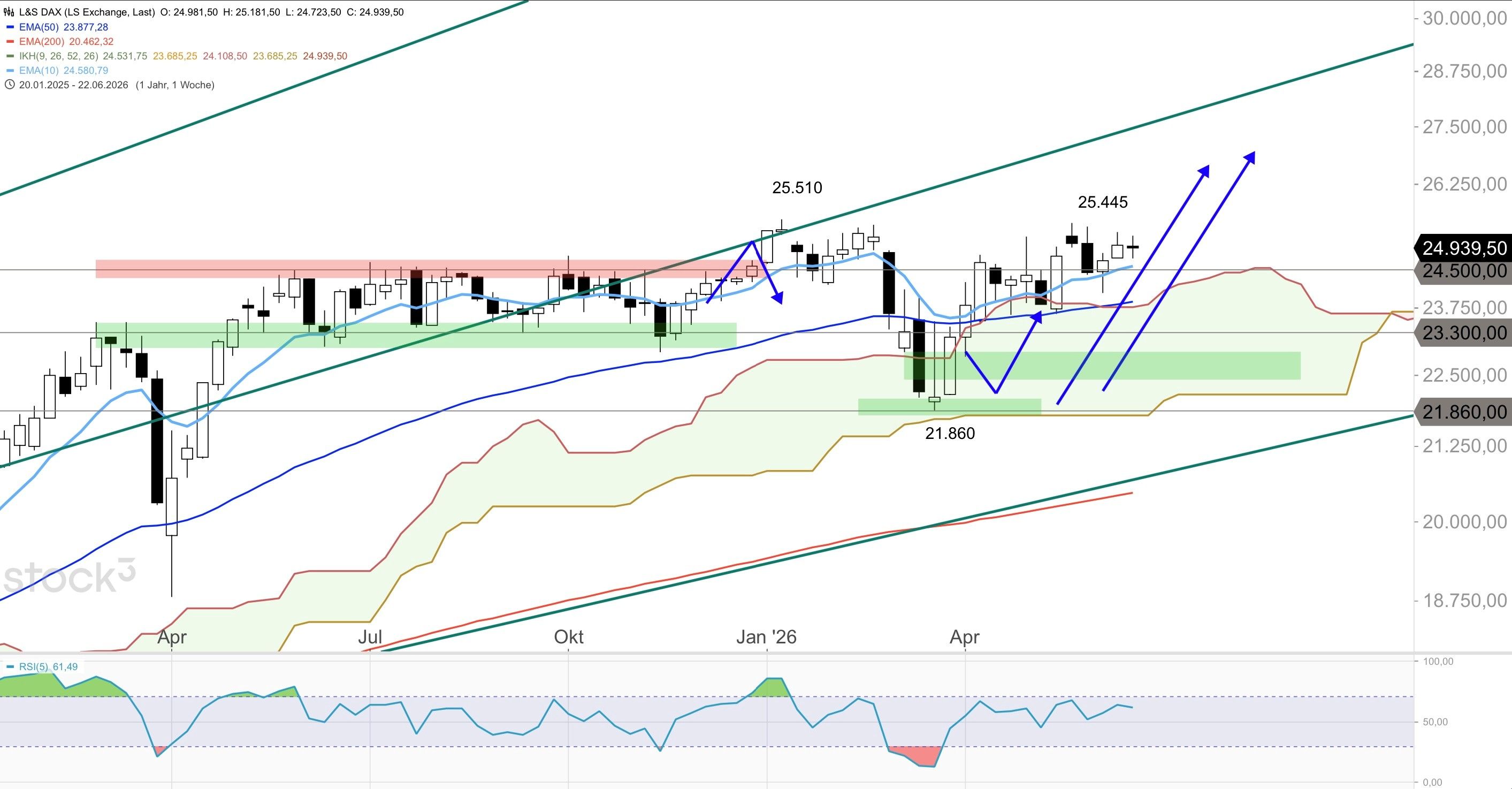Screen dimensions: 1512x789
Task: Click the date range 20.01.2025 - 22.06.2026
Action: click(73, 85)
